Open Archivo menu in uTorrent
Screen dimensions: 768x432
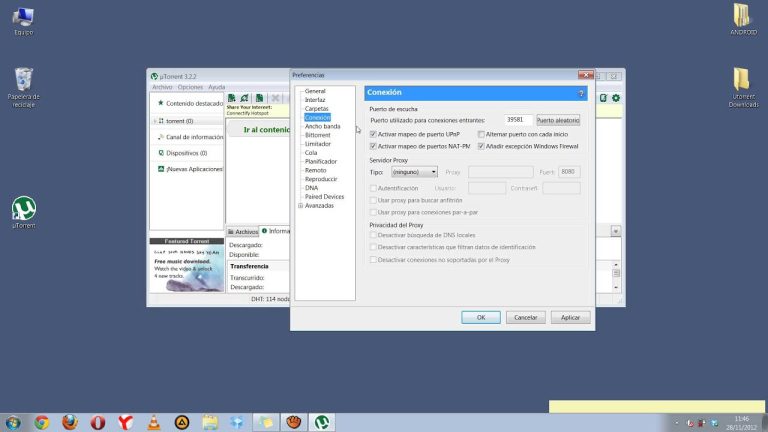[162, 87]
